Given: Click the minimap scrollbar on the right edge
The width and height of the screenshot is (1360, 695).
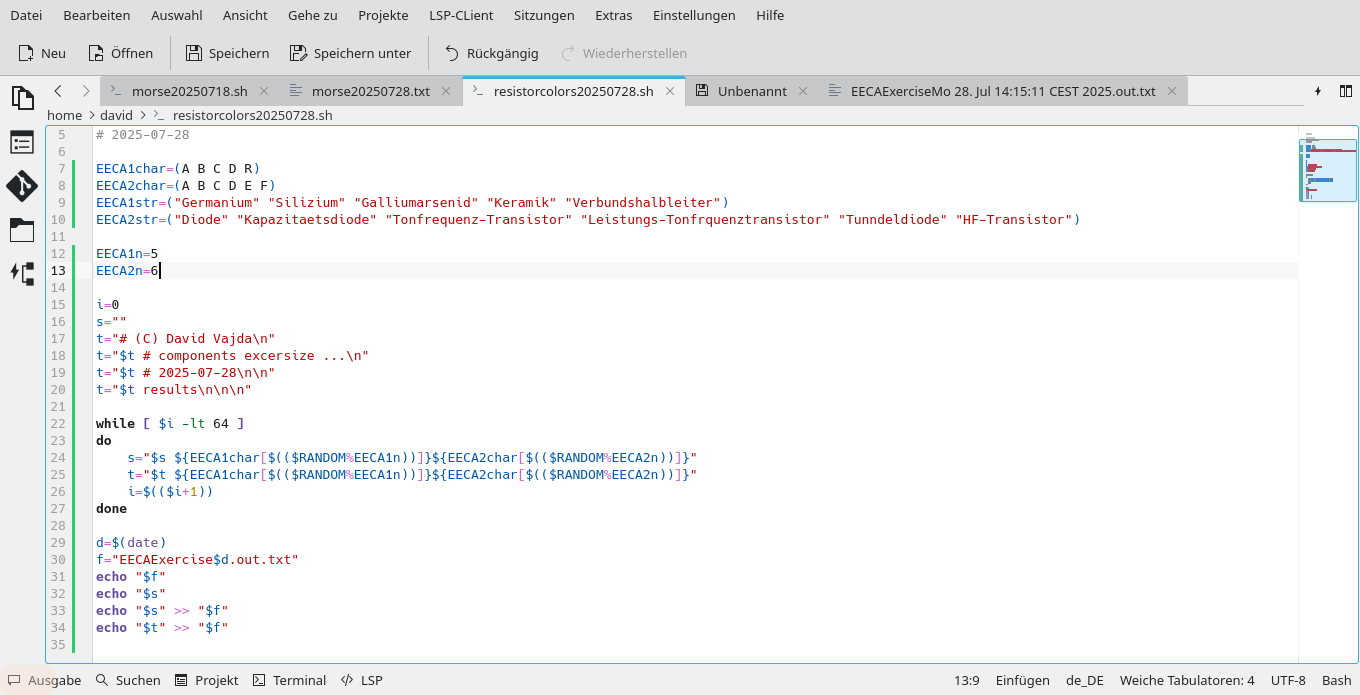Looking at the screenshot, I should (x=1328, y=170).
